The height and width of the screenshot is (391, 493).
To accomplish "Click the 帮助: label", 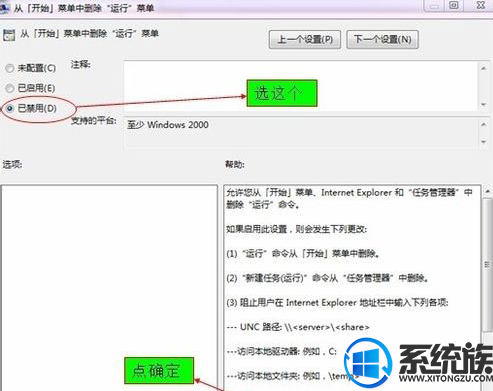I will click(235, 164).
